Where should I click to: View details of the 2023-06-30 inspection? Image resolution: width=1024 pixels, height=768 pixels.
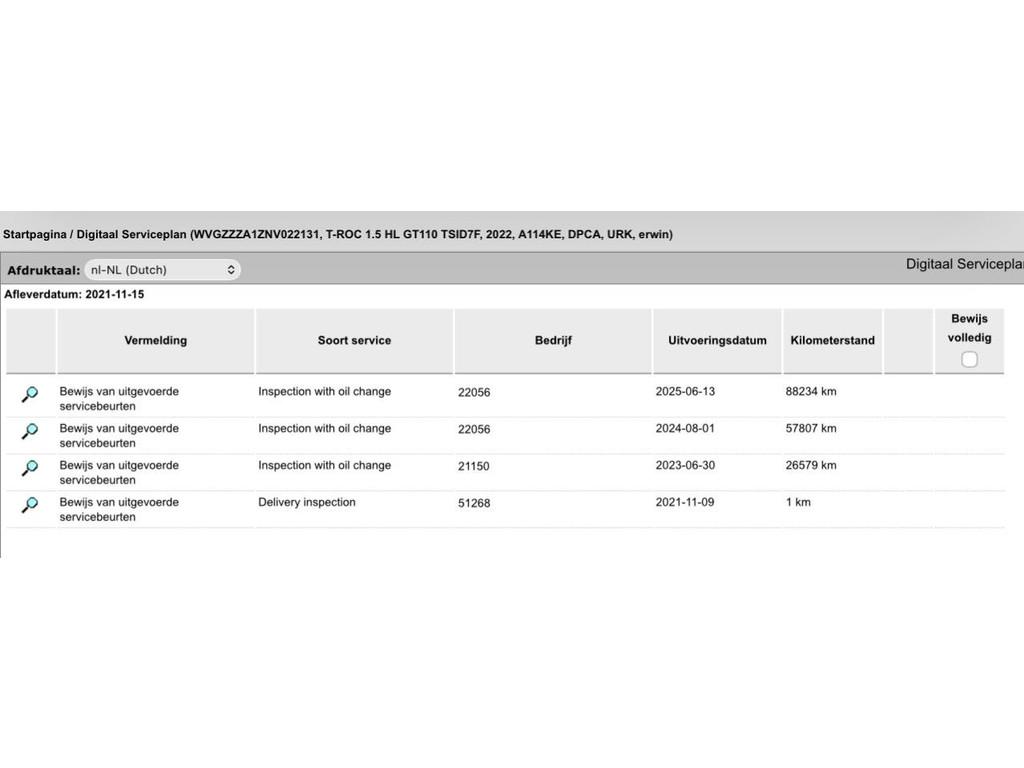coord(30,468)
